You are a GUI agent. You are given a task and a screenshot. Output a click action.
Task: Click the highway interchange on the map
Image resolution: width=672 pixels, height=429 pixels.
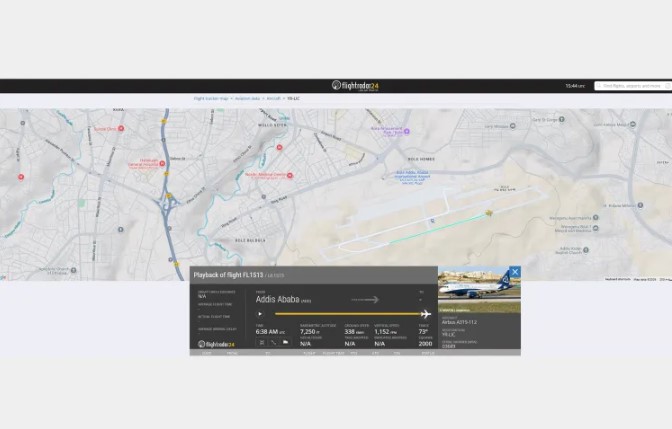tap(166, 203)
